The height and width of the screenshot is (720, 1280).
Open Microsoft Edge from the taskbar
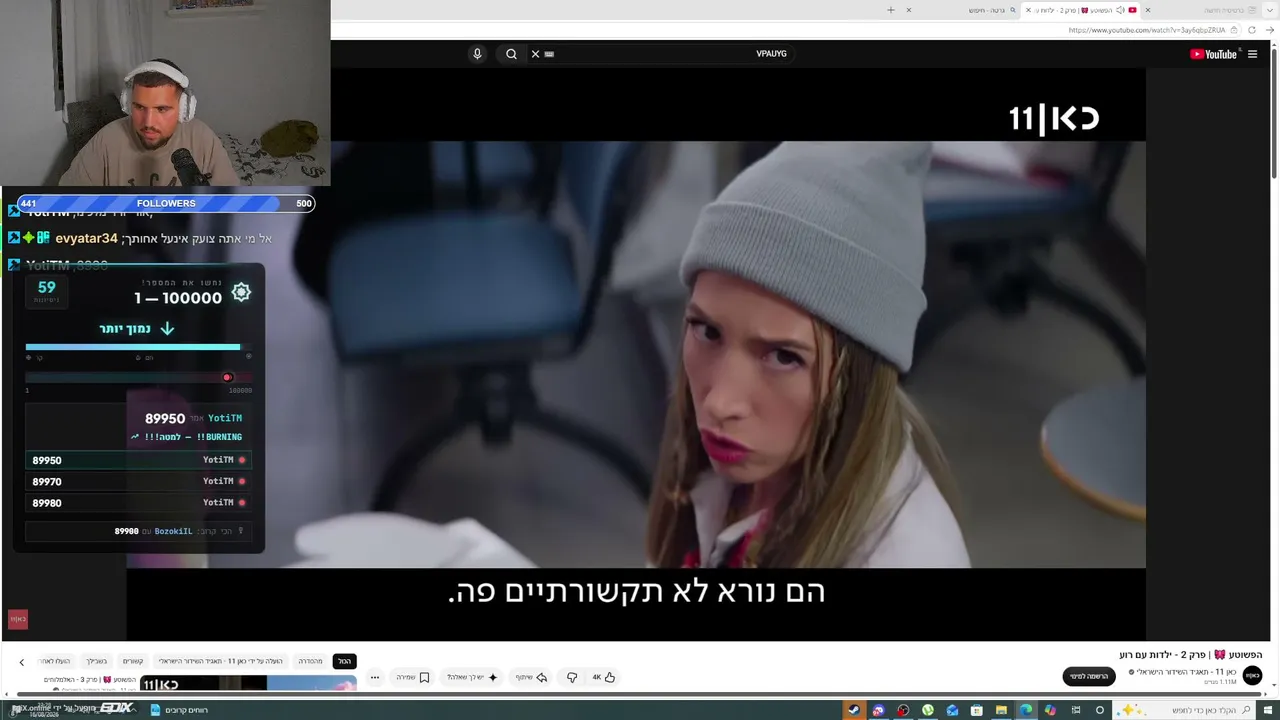[1026, 710]
